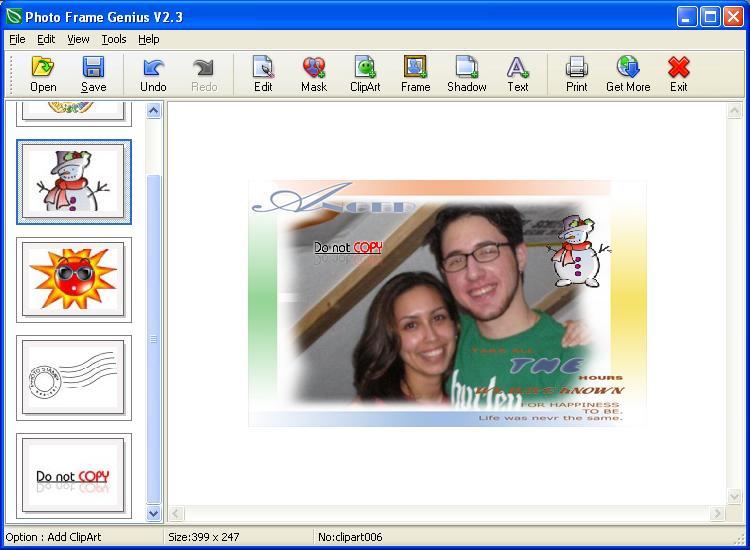This screenshot has height=550, width=750.
Task: Click canvas vertical scroll down arrow
Action: (734, 496)
